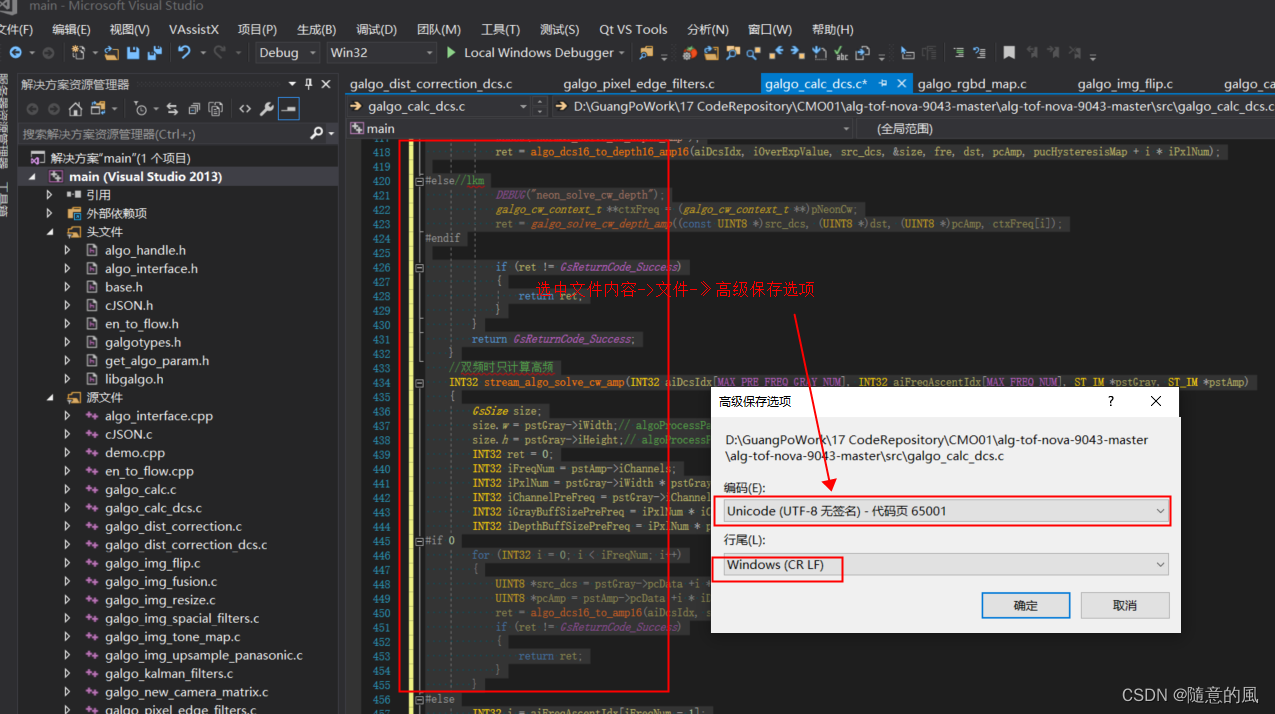Screen dimensions: 1275x714
Task: Start Local Windows Debugger green play icon
Action: click(x=451, y=53)
